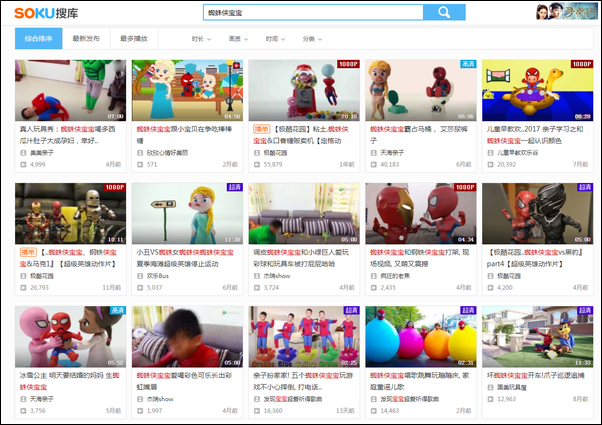This screenshot has width=602, height=425.
Task: Click the channel icon beside 欣欣心情好美丽
Action: point(140,153)
